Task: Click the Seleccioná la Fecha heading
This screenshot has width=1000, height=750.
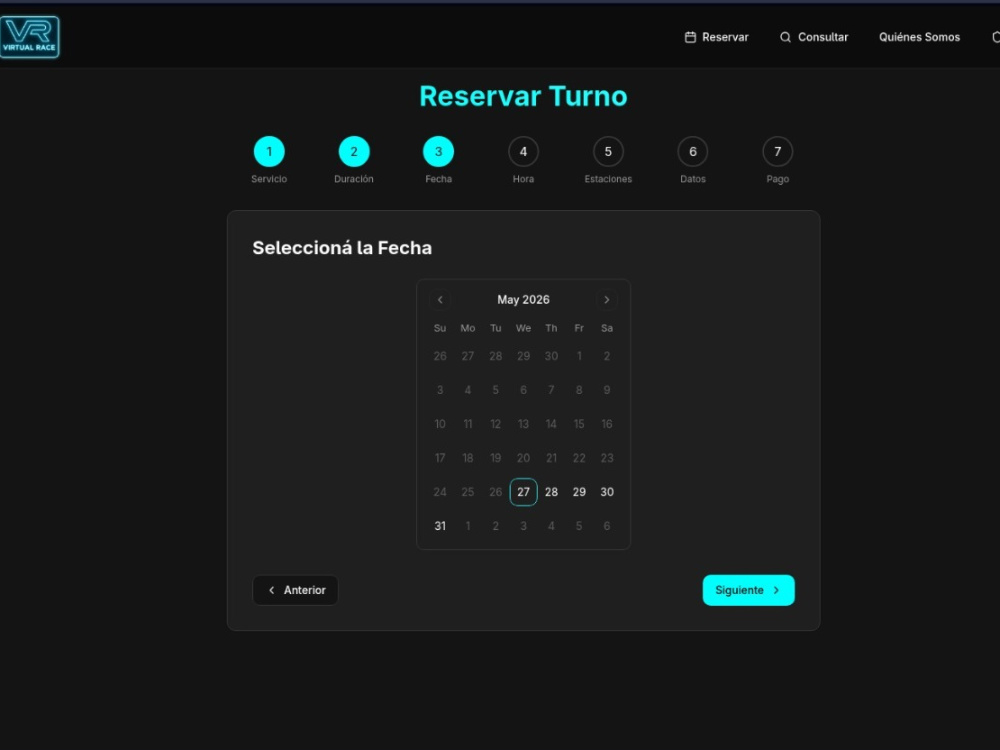Action: tap(342, 248)
